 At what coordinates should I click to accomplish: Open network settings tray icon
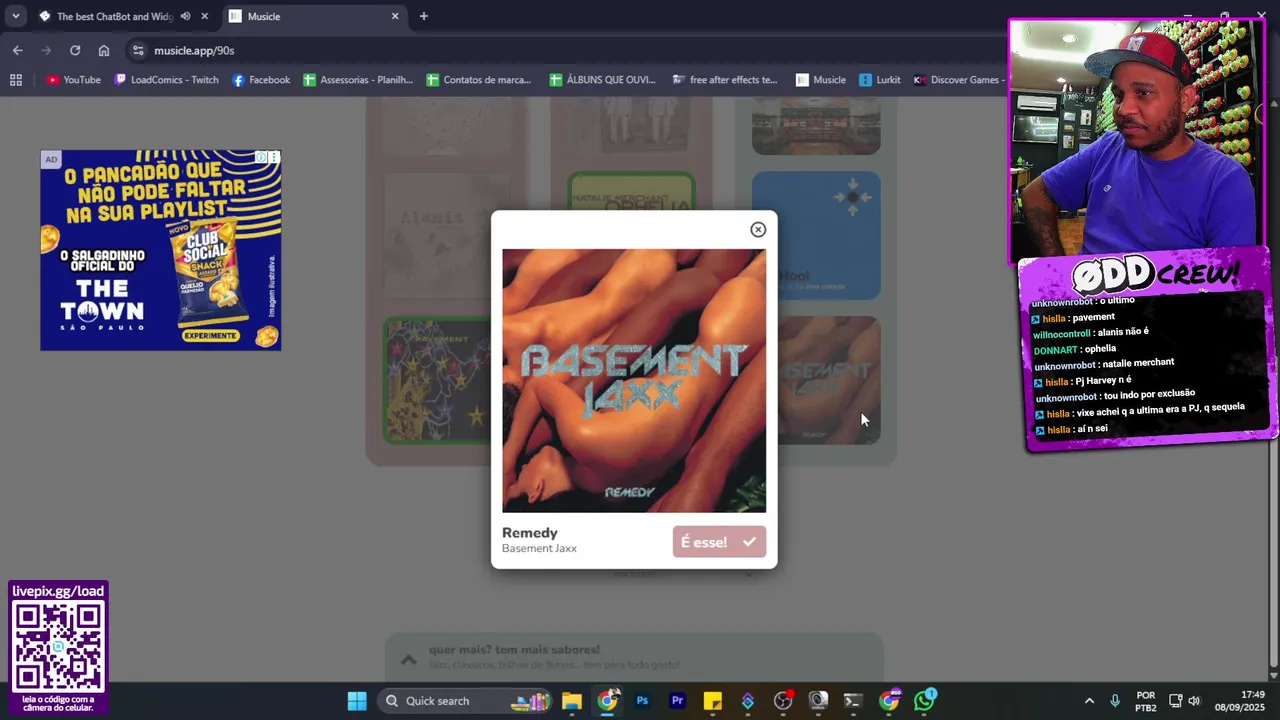pyautogui.click(x=1176, y=701)
